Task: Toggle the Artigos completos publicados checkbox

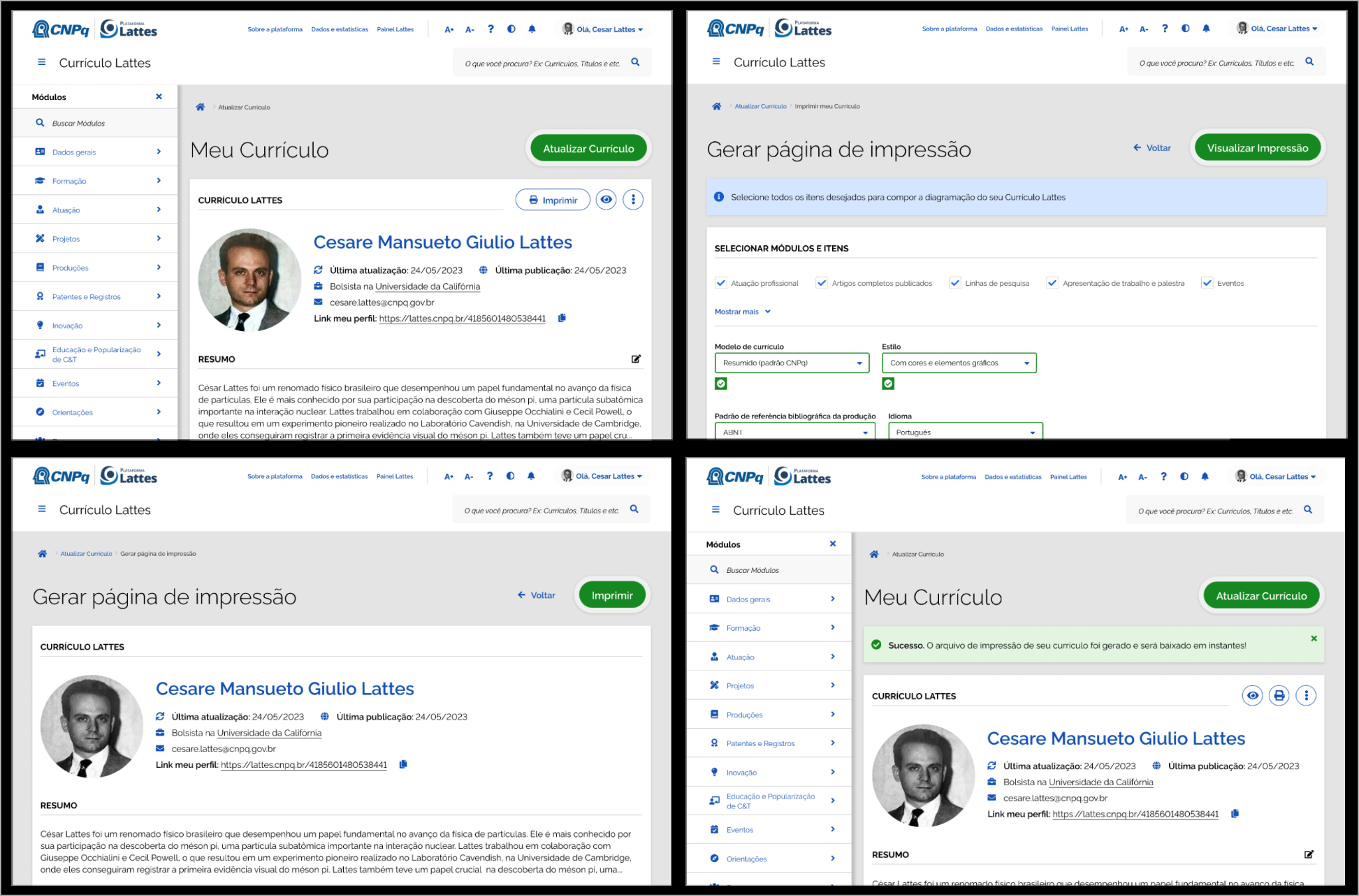Action: pyautogui.click(x=822, y=283)
